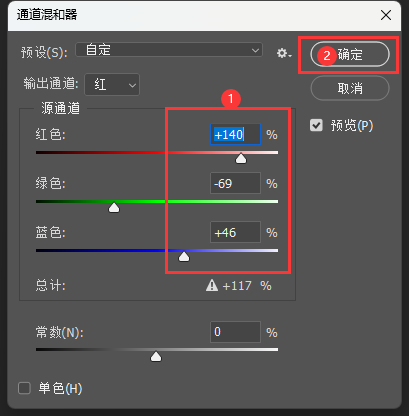Click the 通道混和器 dialog title bar
Image resolution: width=409 pixels, height=416 pixels.
[204, 15]
